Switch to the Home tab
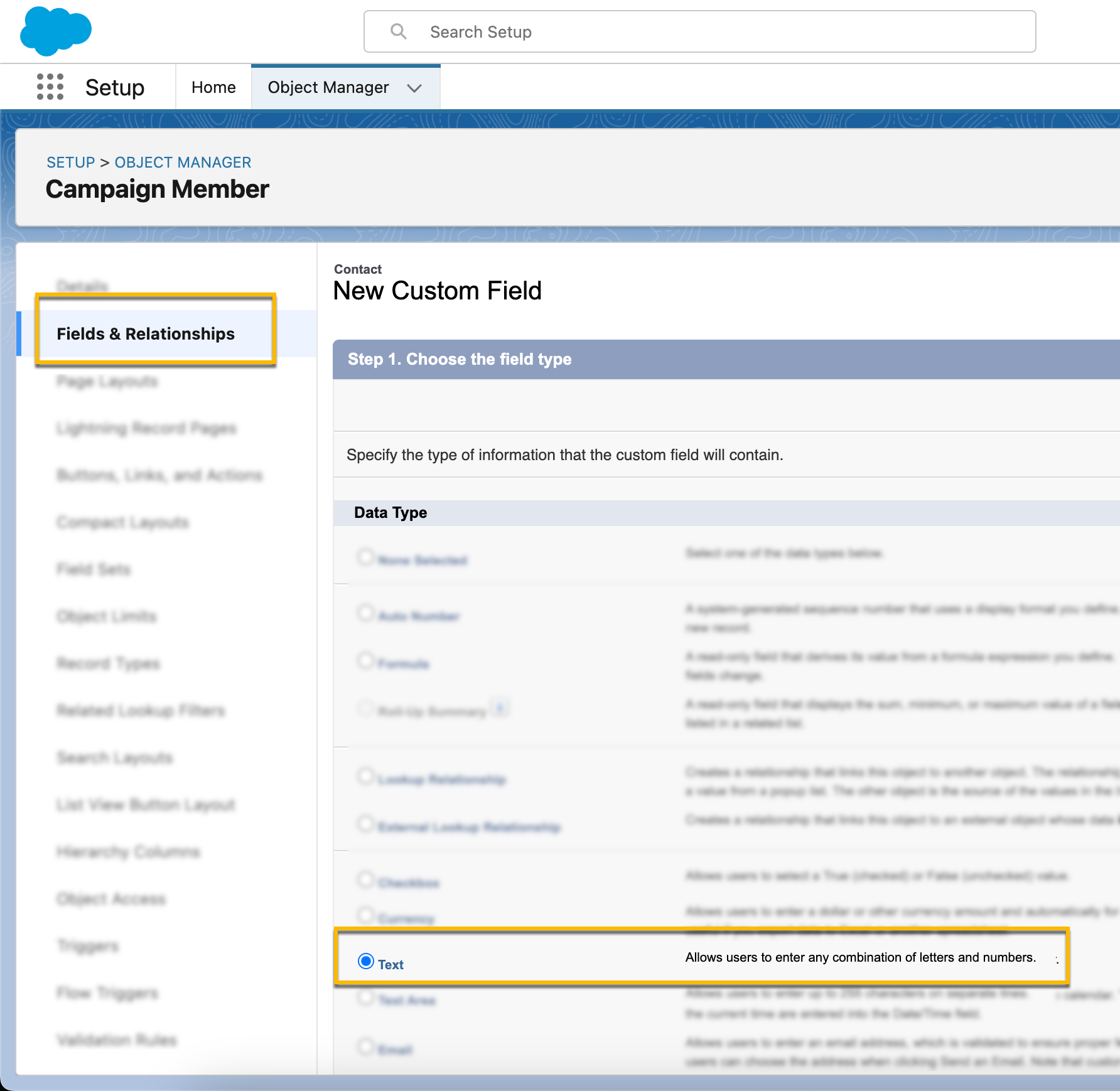This screenshot has height=1091, width=1120. (x=213, y=87)
